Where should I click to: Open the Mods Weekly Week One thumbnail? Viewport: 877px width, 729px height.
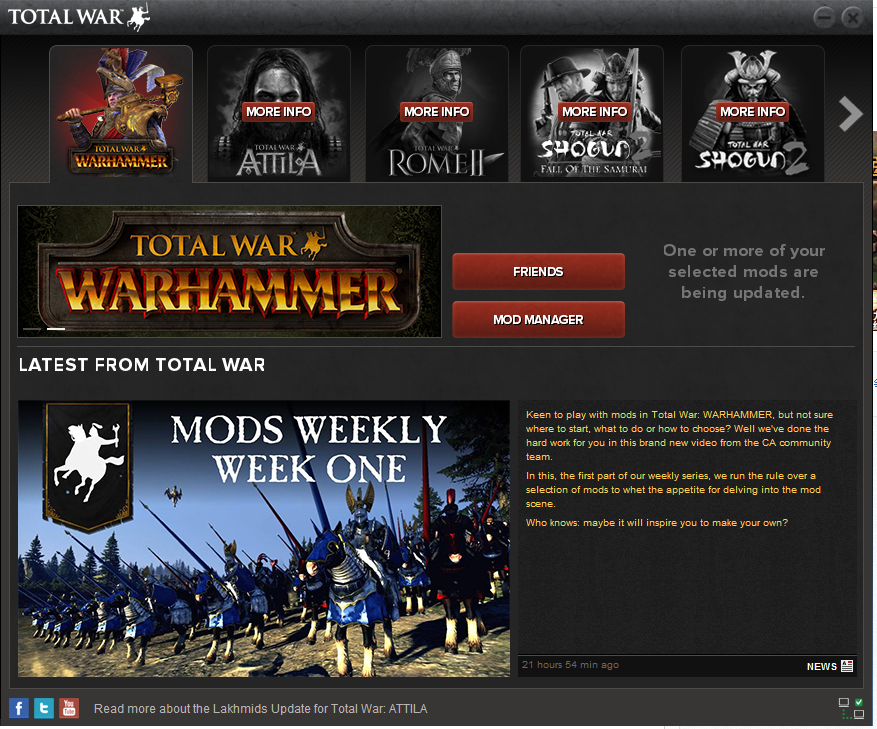point(264,539)
